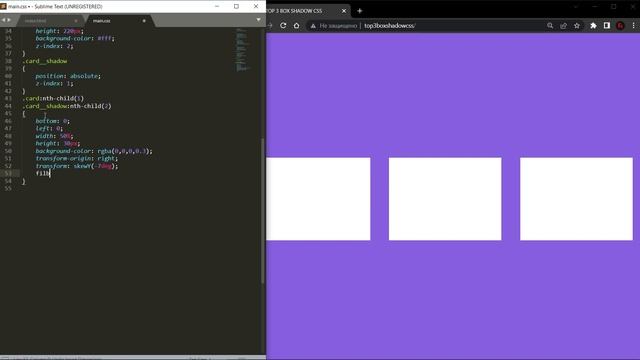Click the rgba background-color line
This screenshot has width=640, height=360.
pyautogui.click(x=94, y=151)
